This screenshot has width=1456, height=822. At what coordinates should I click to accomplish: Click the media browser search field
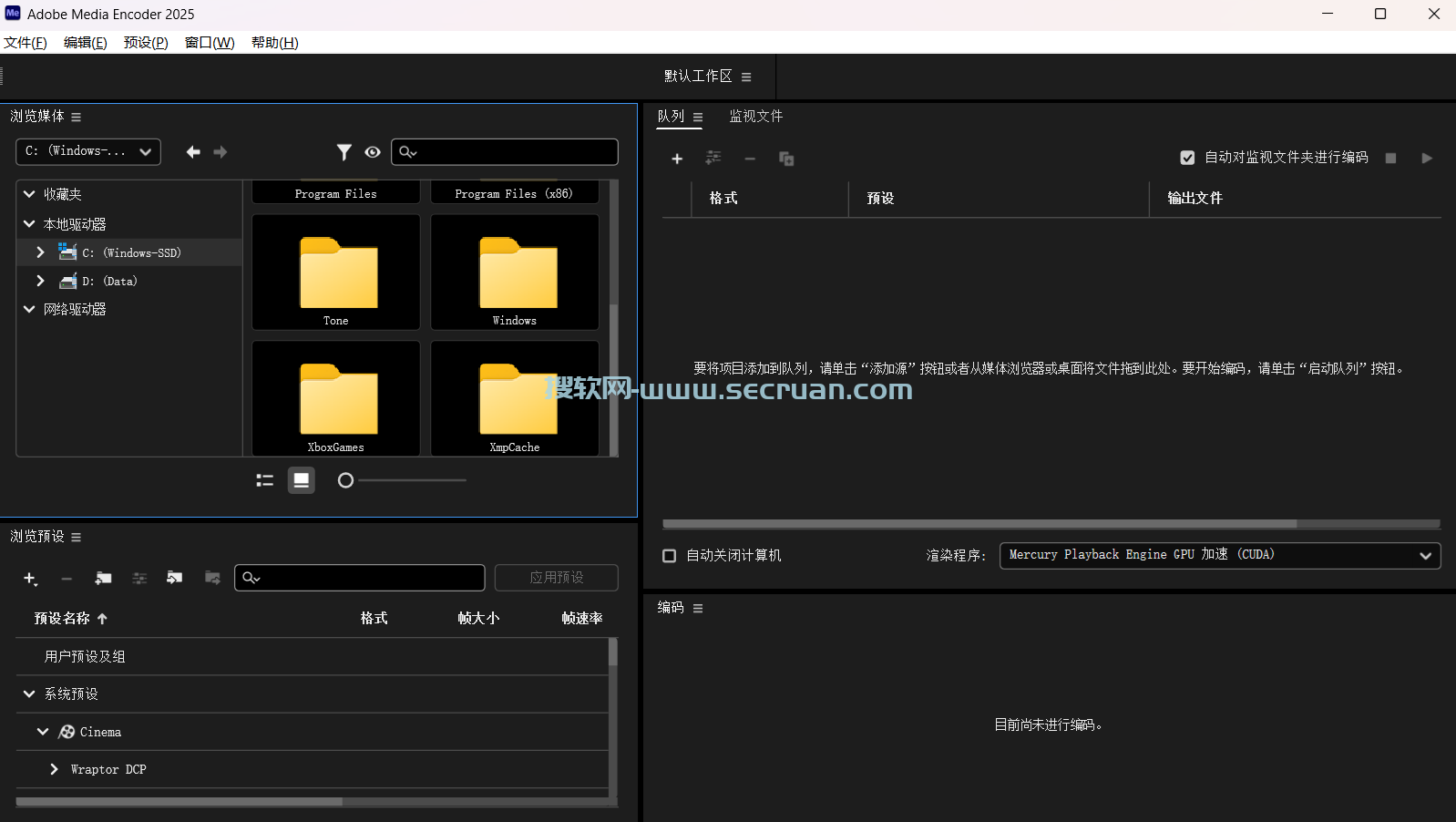pyautogui.click(x=505, y=152)
